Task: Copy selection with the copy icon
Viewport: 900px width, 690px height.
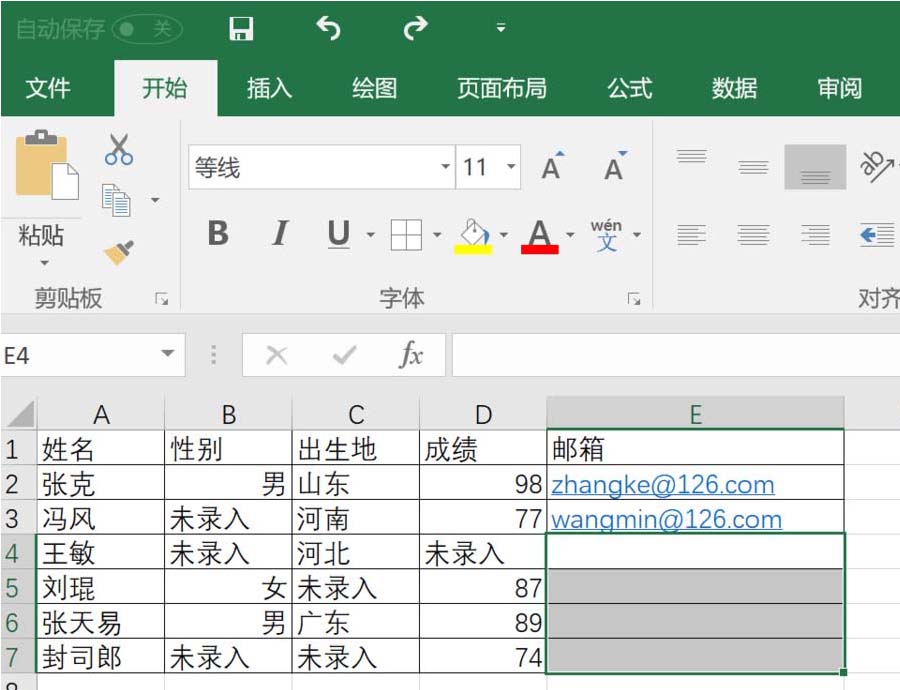Action: click(117, 200)
